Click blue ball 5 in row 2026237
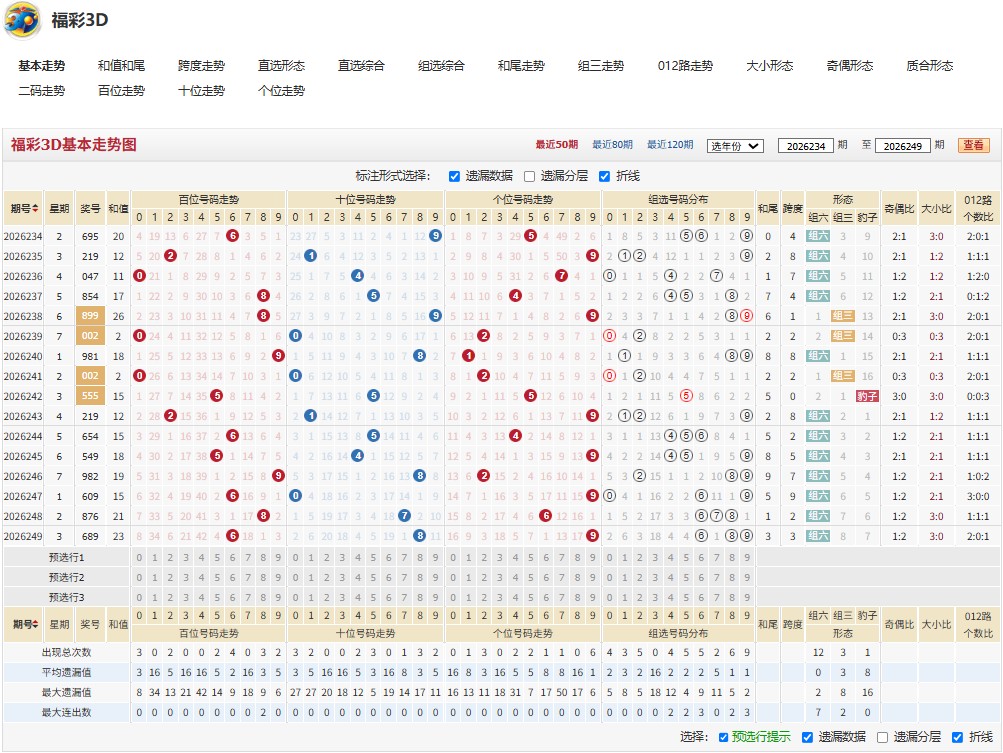This screenshot has height=753, width=1003. click(x=374, y=296)
